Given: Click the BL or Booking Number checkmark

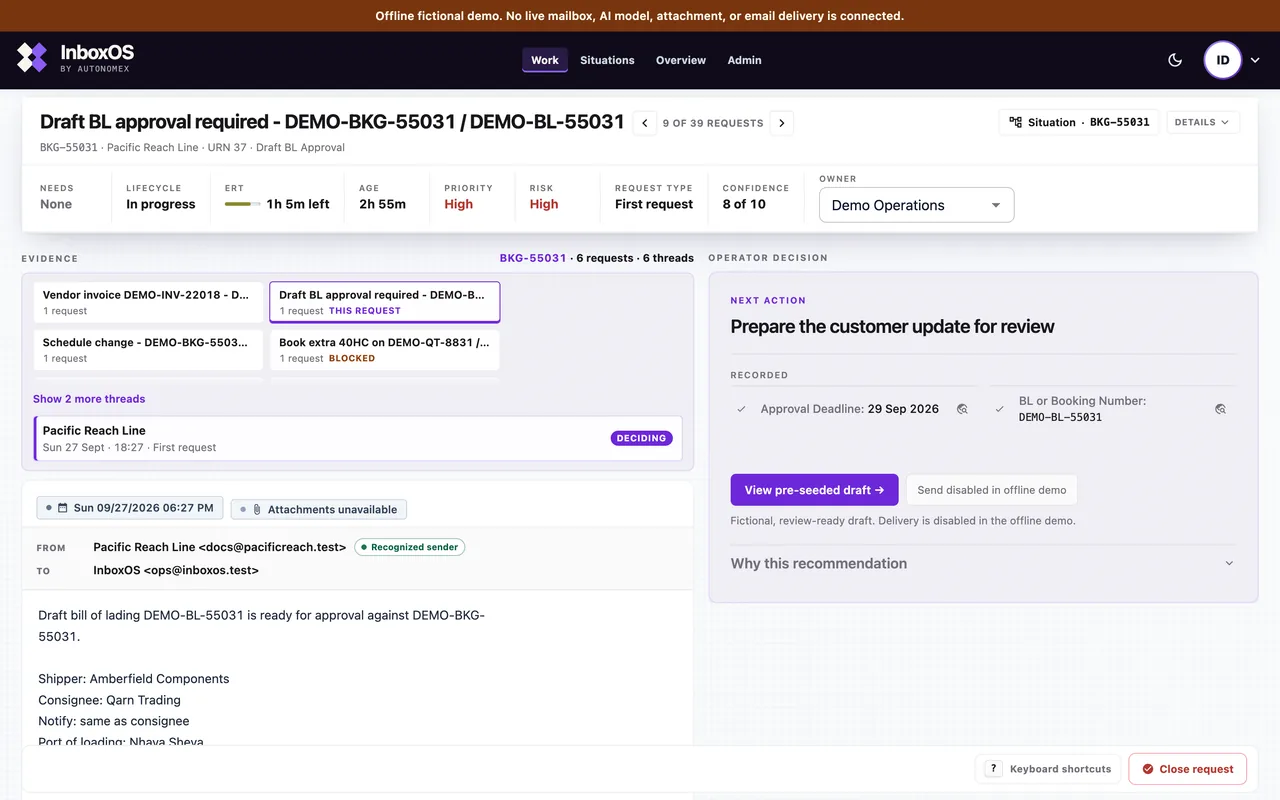Looking at the screenshot, I should point(999,409).
